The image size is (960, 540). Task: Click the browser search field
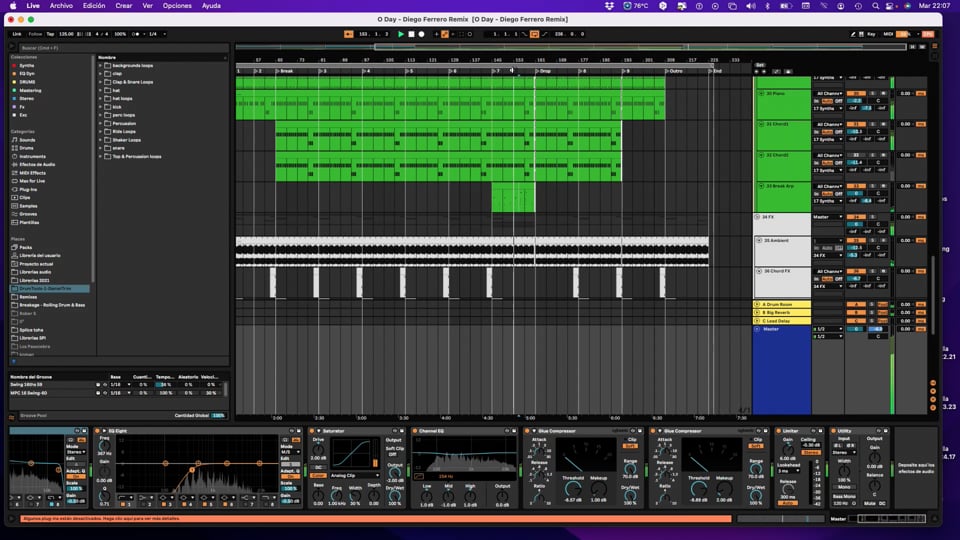[x=122, y=47]
